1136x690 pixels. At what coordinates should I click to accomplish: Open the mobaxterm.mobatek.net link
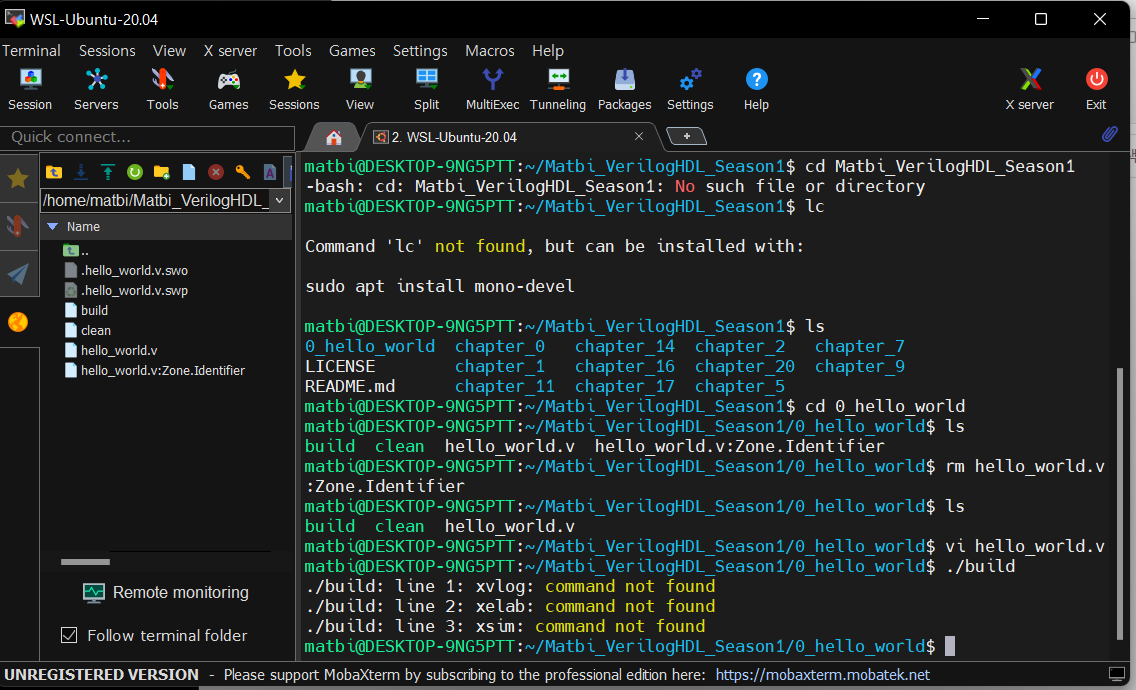823,675
